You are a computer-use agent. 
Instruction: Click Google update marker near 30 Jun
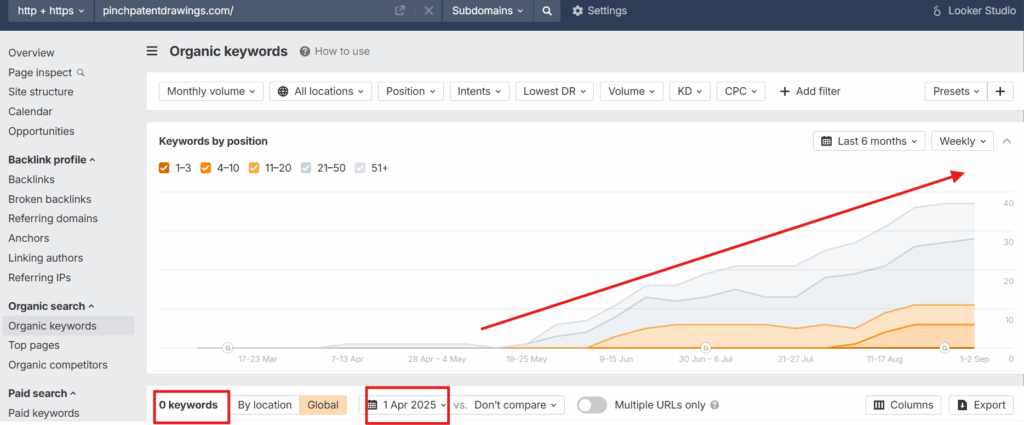[705, 348]
